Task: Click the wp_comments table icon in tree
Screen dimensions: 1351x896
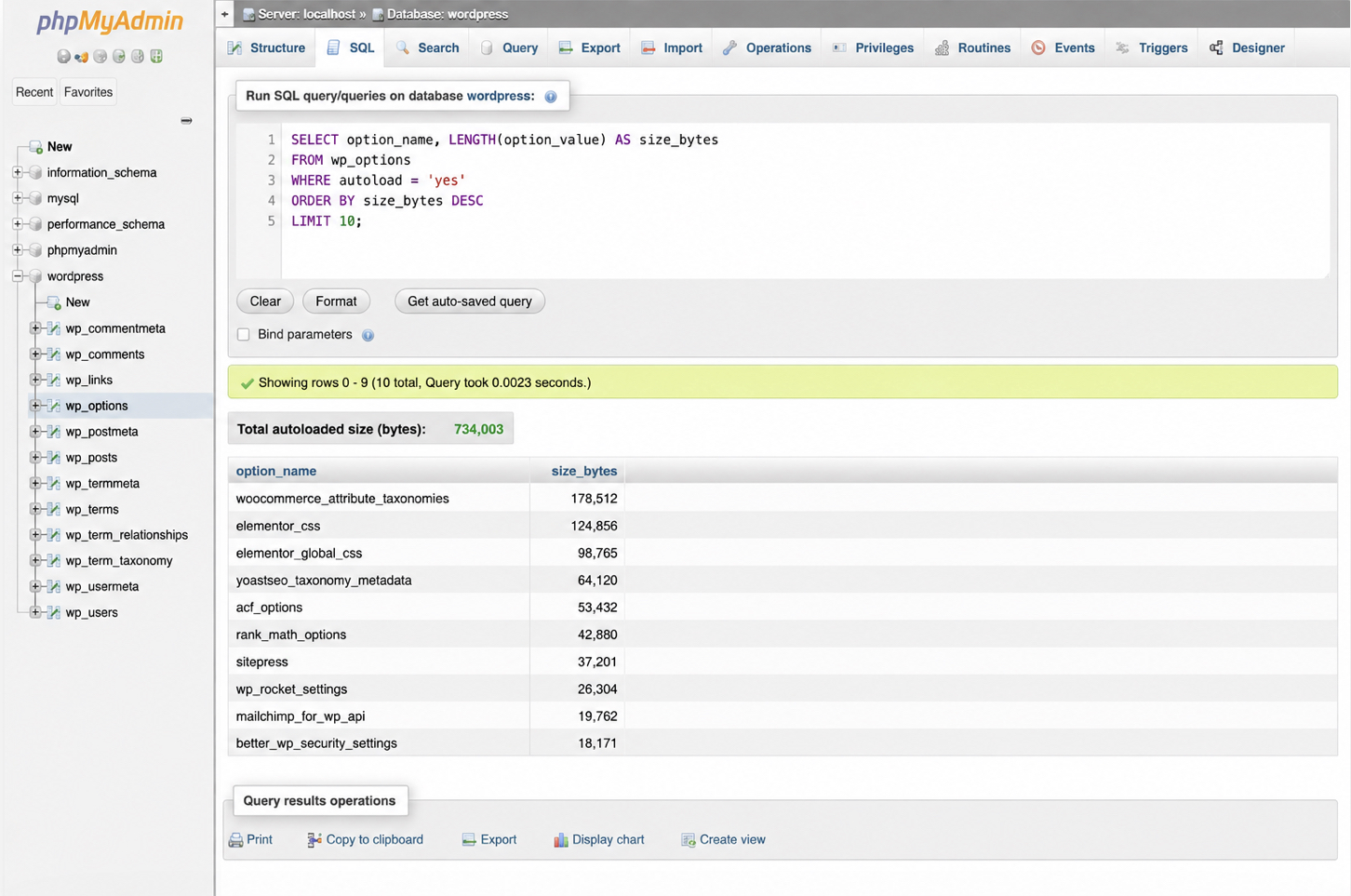Action: coord(54,354)
